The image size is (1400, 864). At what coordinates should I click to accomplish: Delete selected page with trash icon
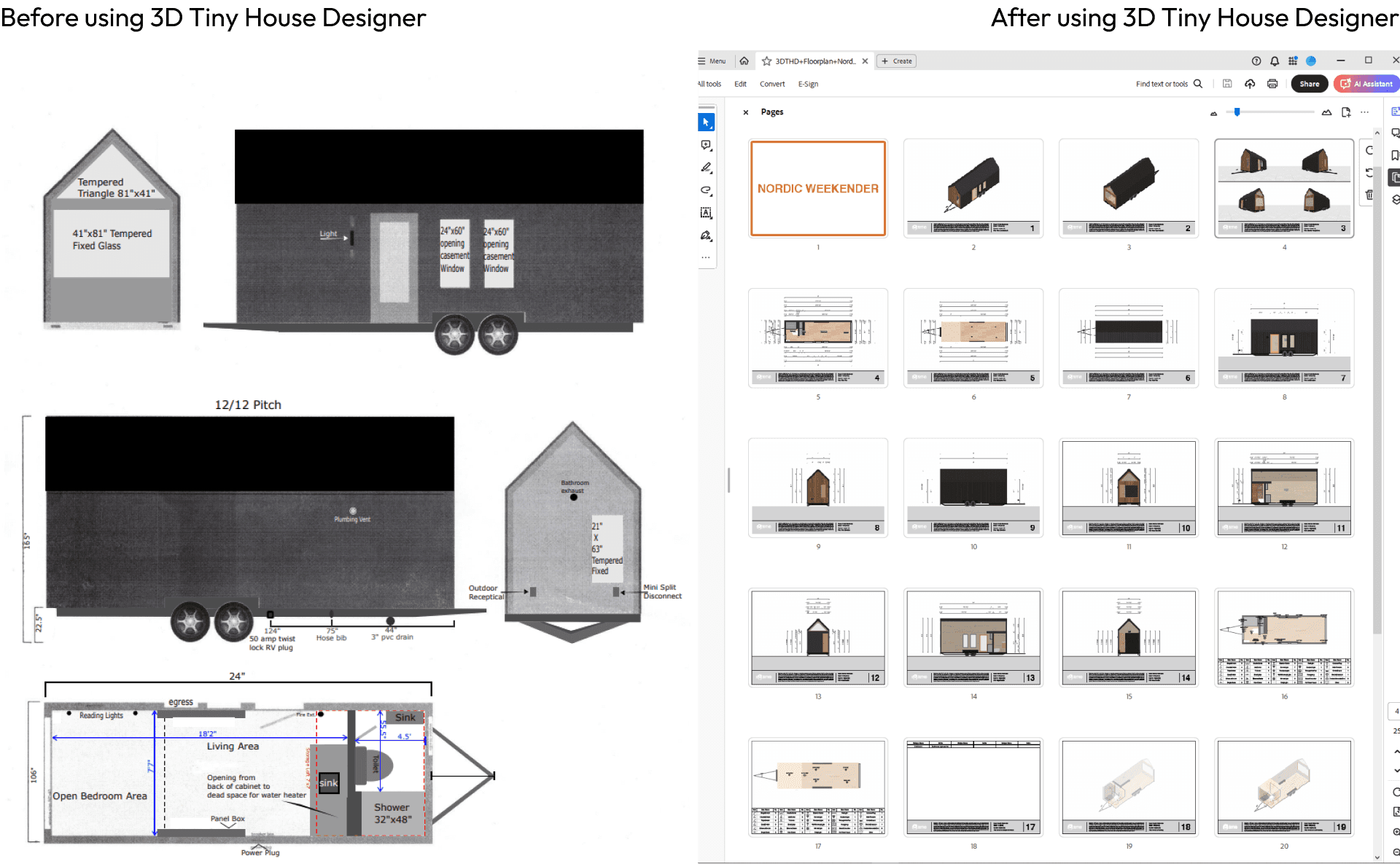click(x=1369, y=195)
